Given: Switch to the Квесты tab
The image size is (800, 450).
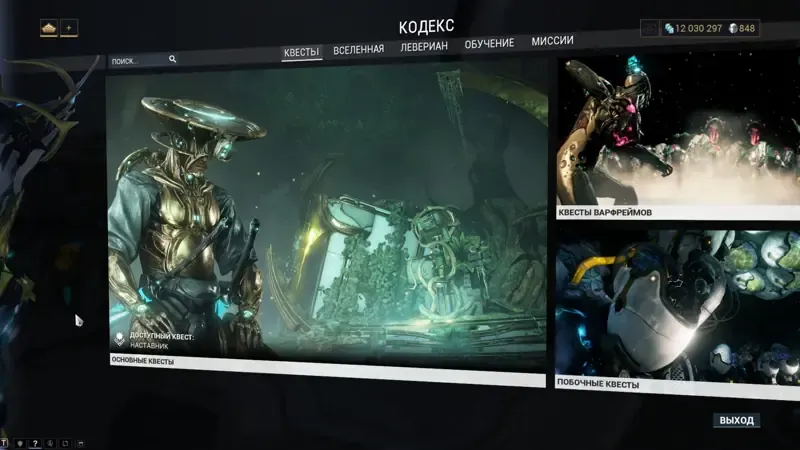Looking at the screenshot, I should pyautogui.click(x=302, y=52).
